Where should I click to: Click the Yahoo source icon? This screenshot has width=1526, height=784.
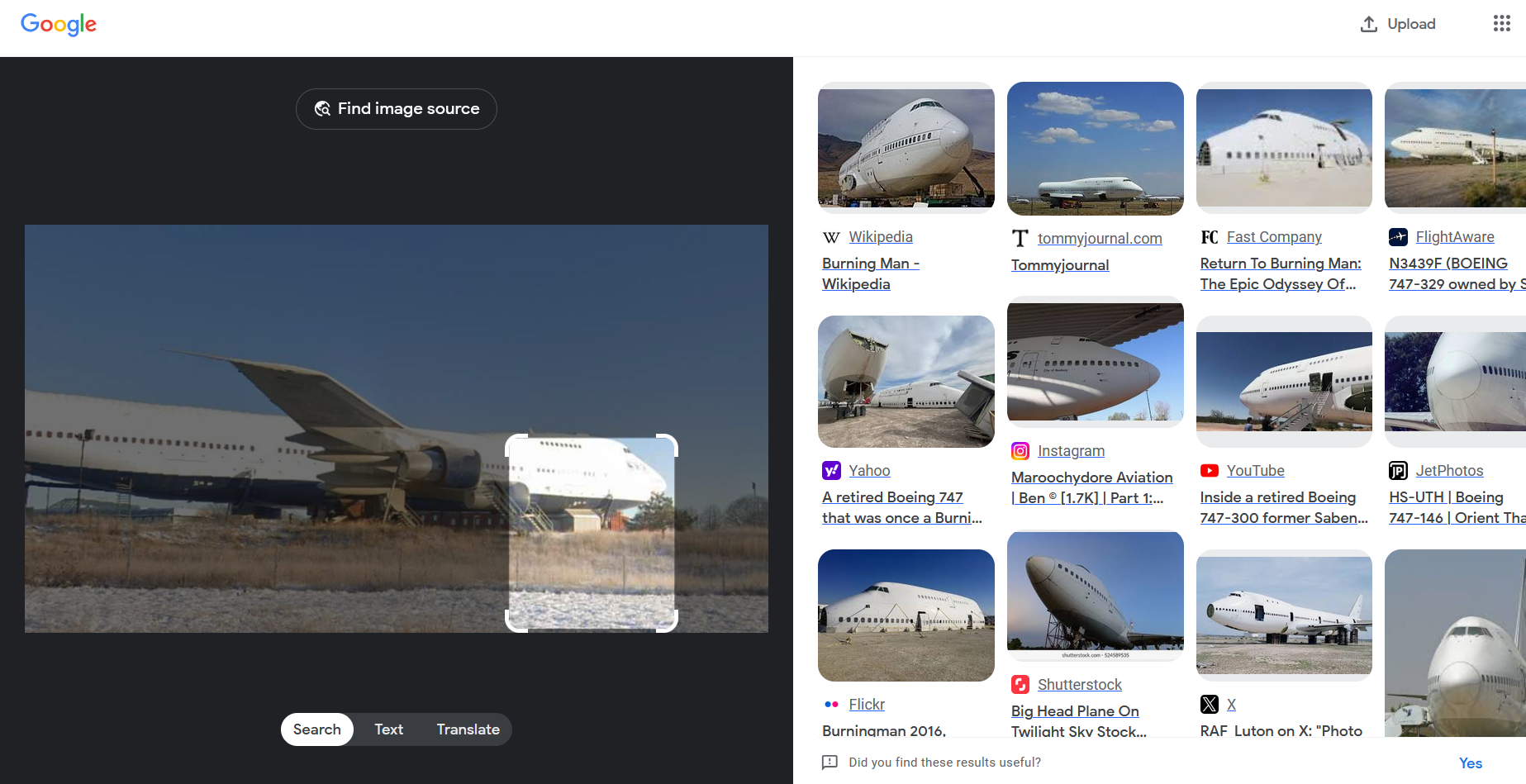[831, 471]
